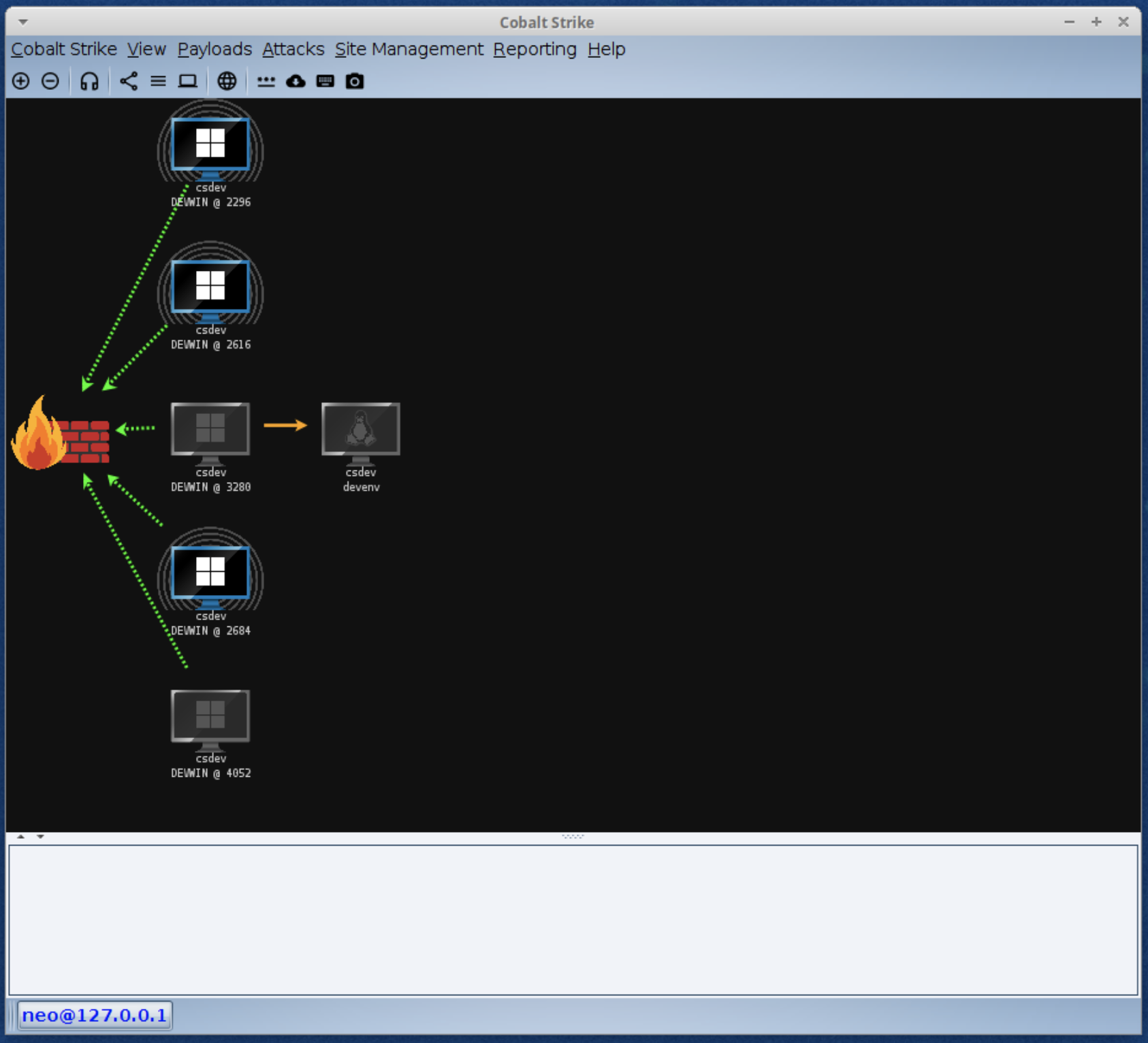Collapse top pane with splitter up arrow
1148x1043 pixels.
pyautogui.click(x=21, y=836)
